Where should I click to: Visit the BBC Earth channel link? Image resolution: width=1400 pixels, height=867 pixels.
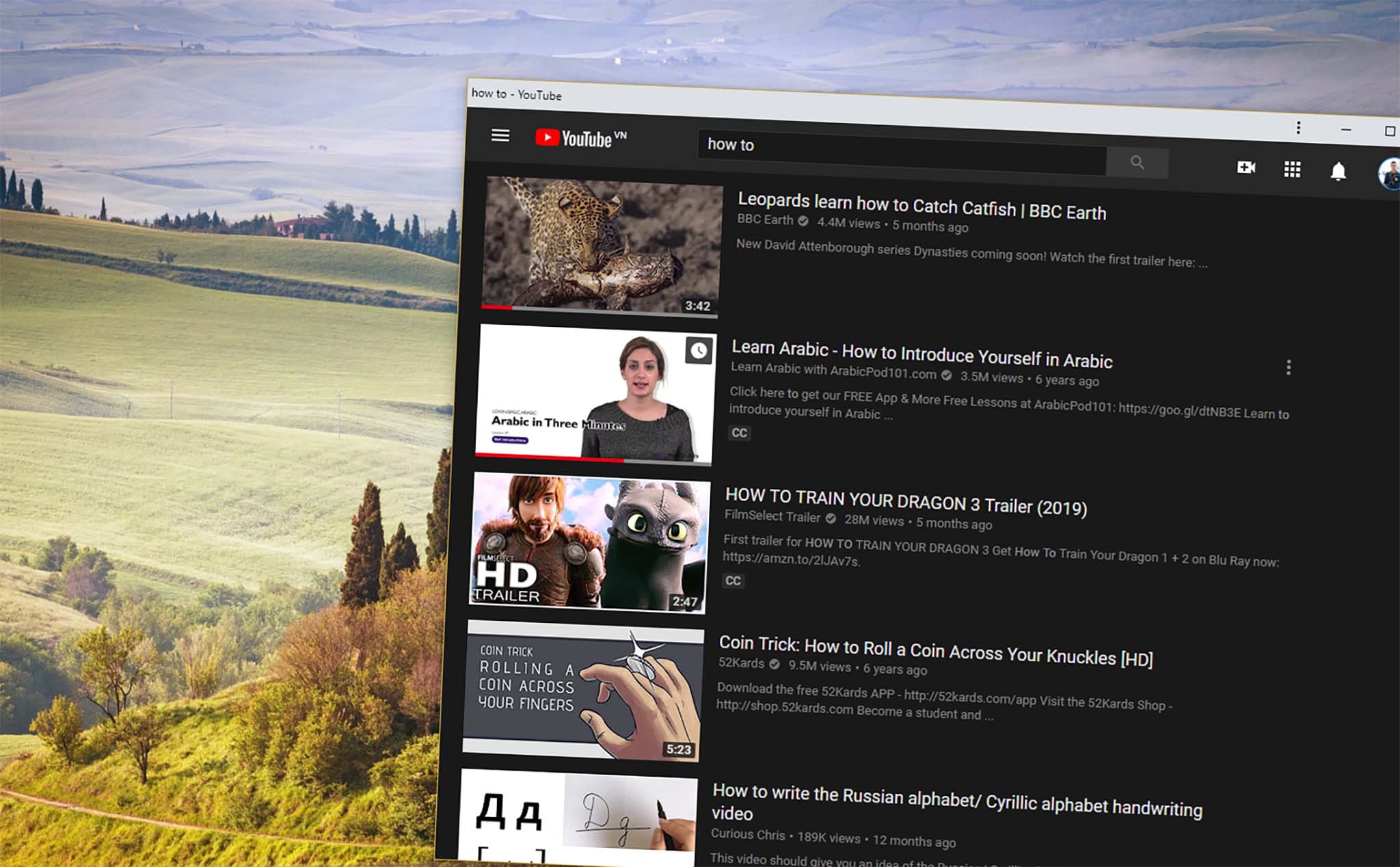pos(765,219)
